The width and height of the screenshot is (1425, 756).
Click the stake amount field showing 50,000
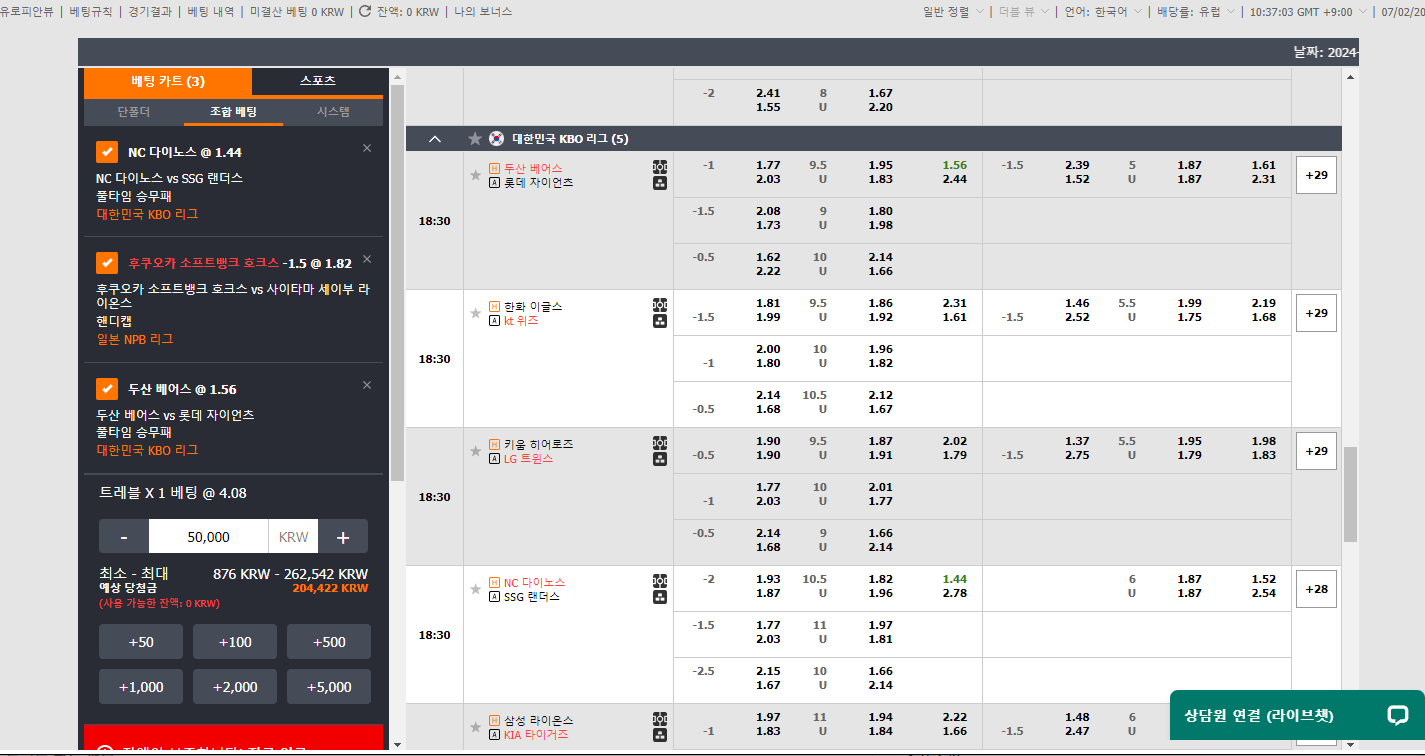click(208, 537)
